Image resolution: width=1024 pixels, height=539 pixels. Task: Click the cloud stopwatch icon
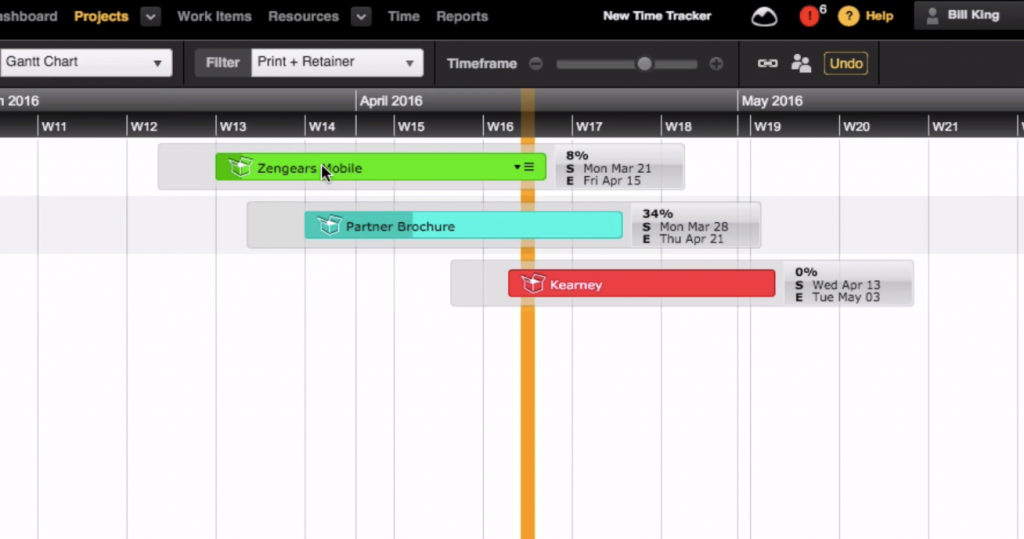pyautogui.click(x=764, y=16)
